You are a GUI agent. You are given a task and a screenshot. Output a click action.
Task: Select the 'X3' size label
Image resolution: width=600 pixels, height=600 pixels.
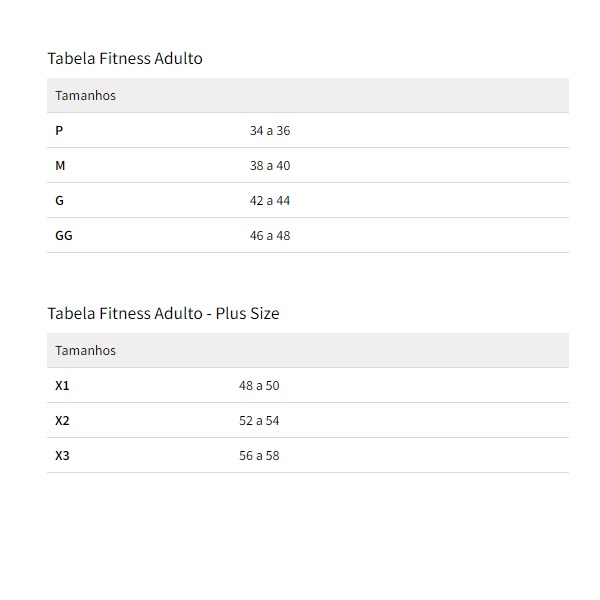coord(62,456)
